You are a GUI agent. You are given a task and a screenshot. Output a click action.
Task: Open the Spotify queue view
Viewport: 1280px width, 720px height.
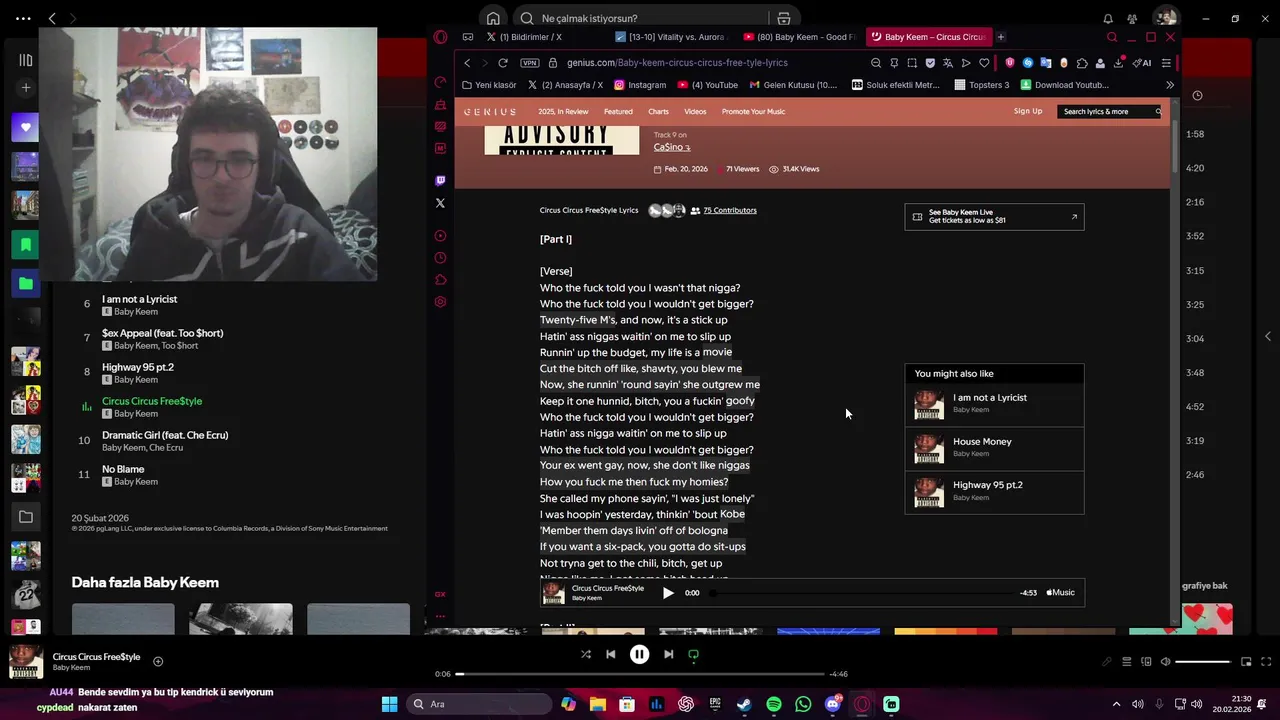coord(1126,661)
